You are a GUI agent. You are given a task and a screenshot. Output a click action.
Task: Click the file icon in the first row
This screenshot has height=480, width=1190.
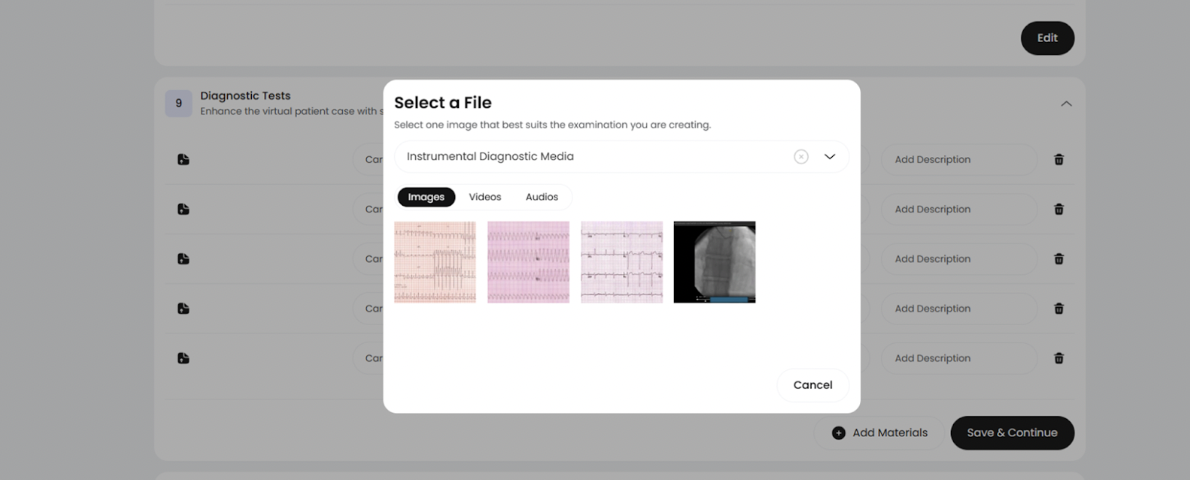183,160
